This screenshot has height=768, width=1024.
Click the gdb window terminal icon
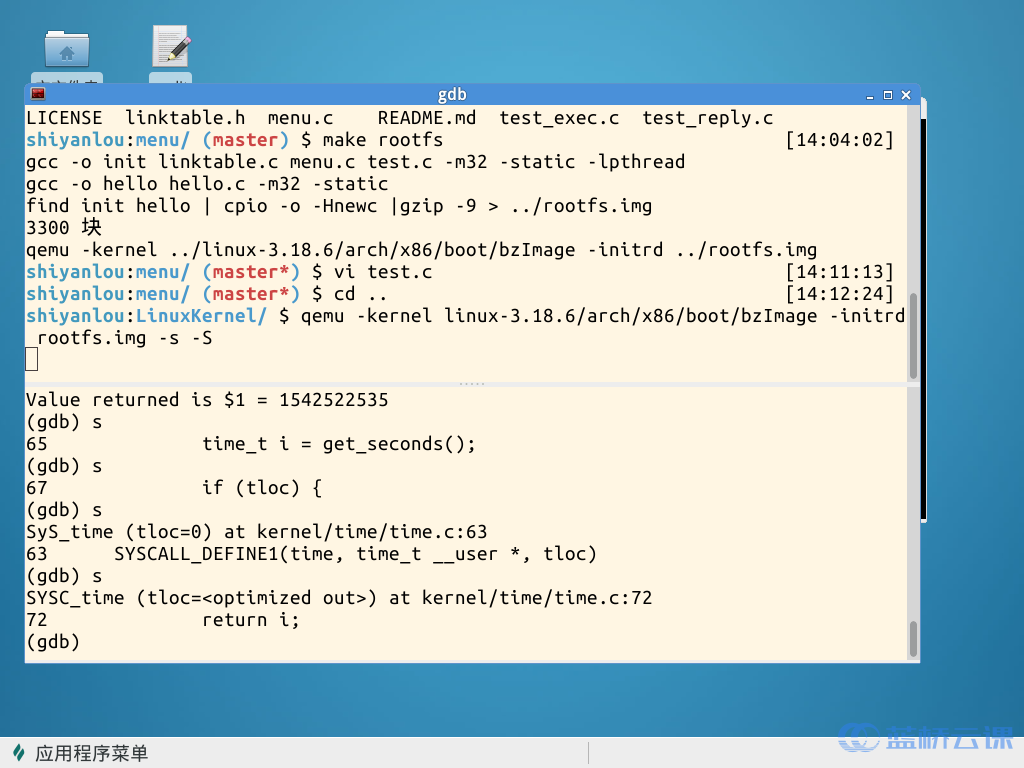38,94
